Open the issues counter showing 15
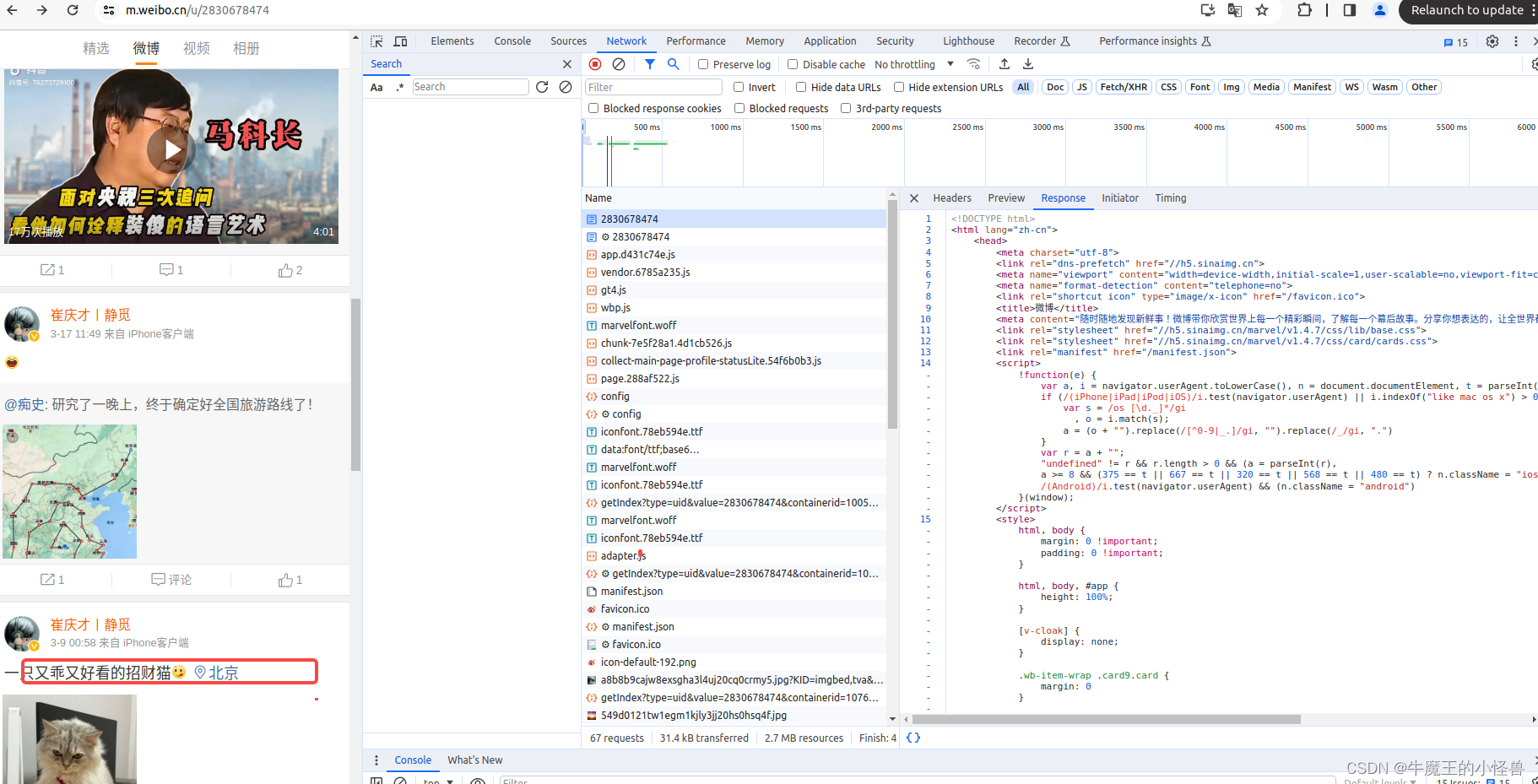The width and height of the screenshot is (1538, 784). tap(1456, 42)
